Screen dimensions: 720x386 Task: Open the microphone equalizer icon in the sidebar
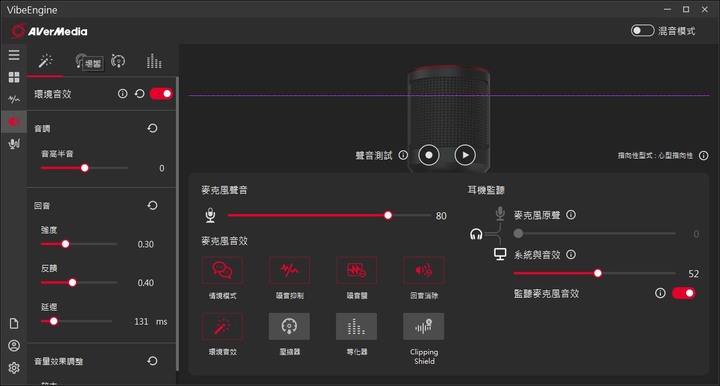tap(14, 144)
